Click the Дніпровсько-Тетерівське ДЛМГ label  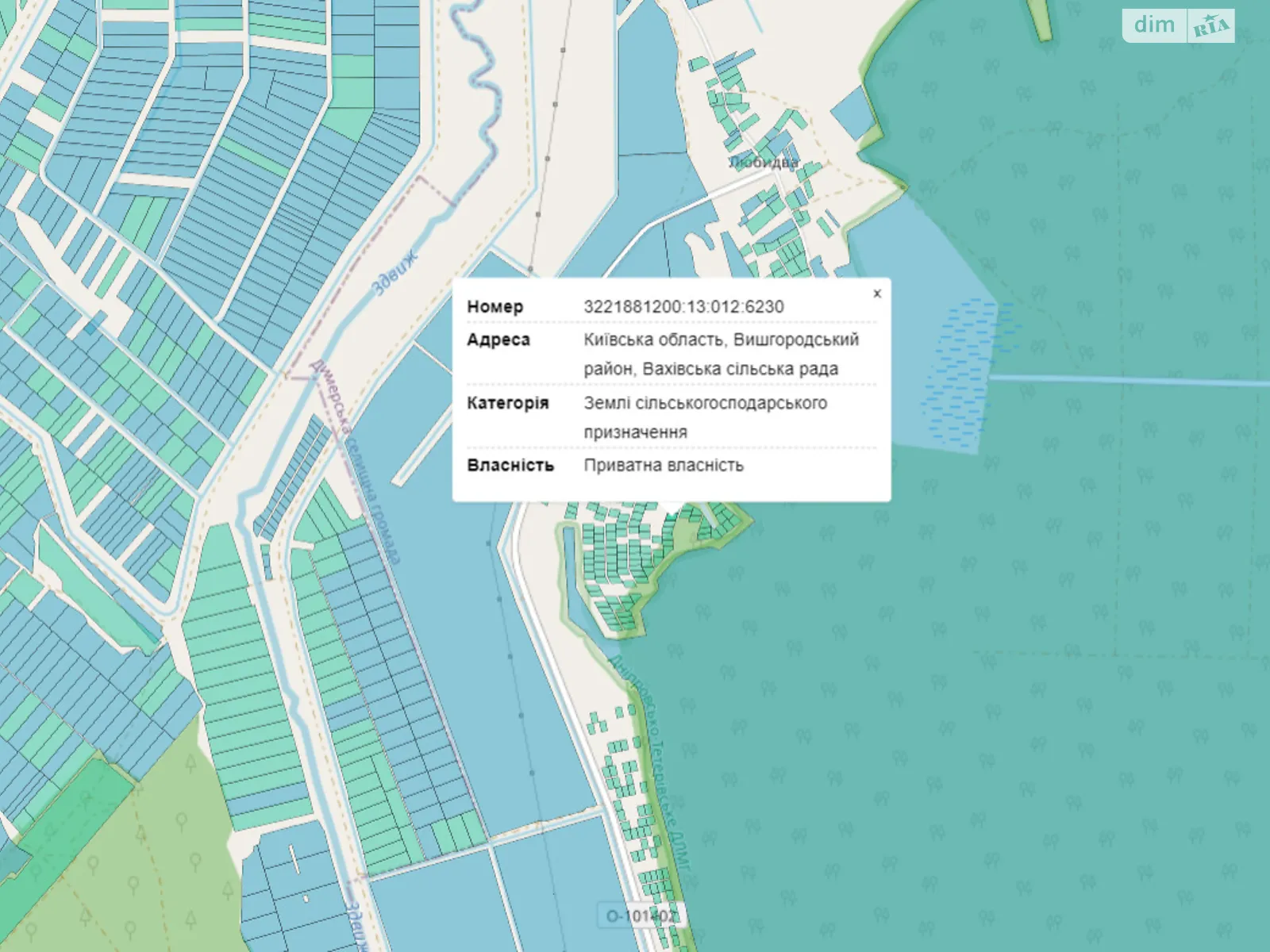(650, 766)
